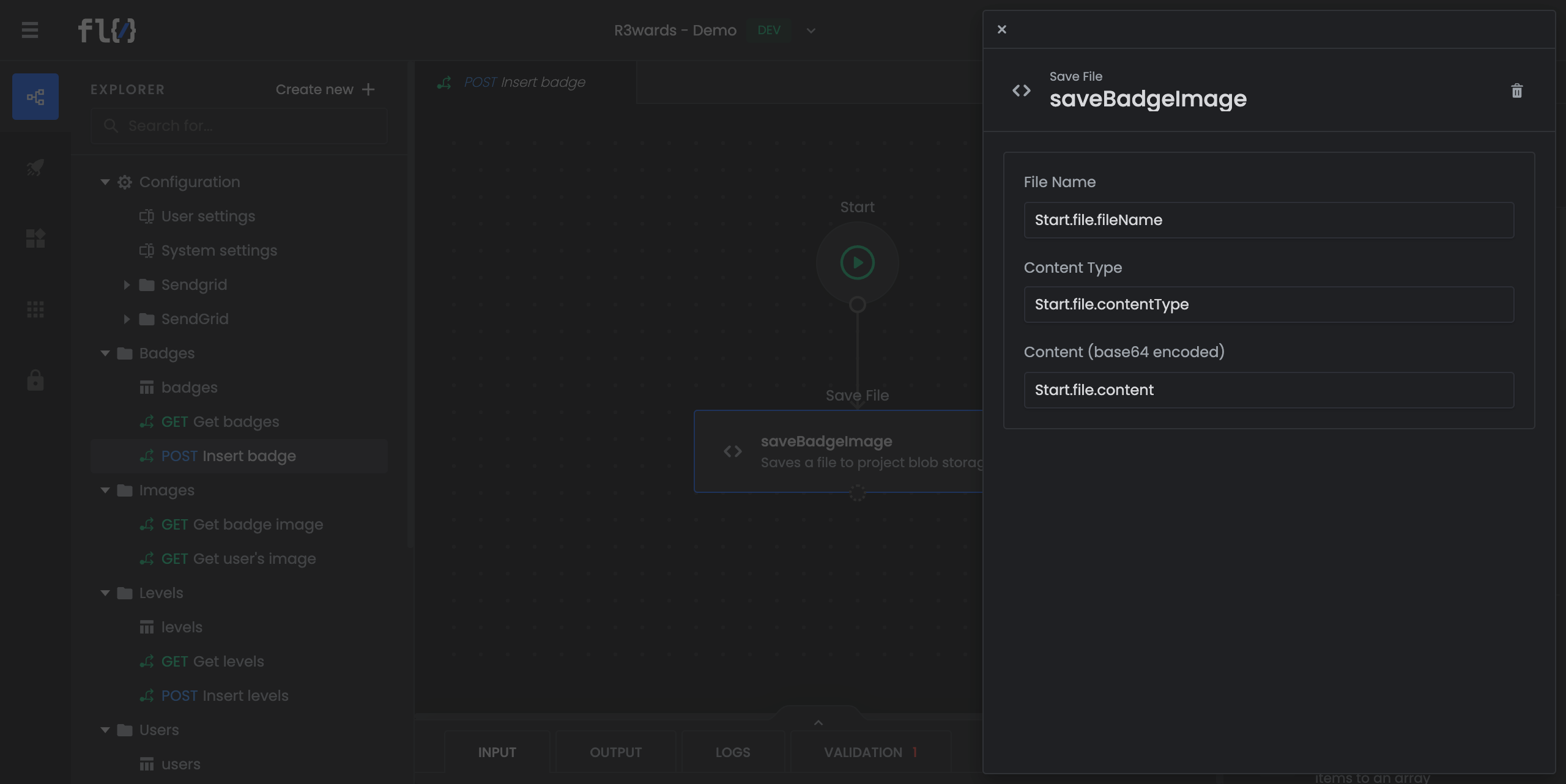
Task: Click the R3wards - Demo project title
Action: (x=675, y=31)
